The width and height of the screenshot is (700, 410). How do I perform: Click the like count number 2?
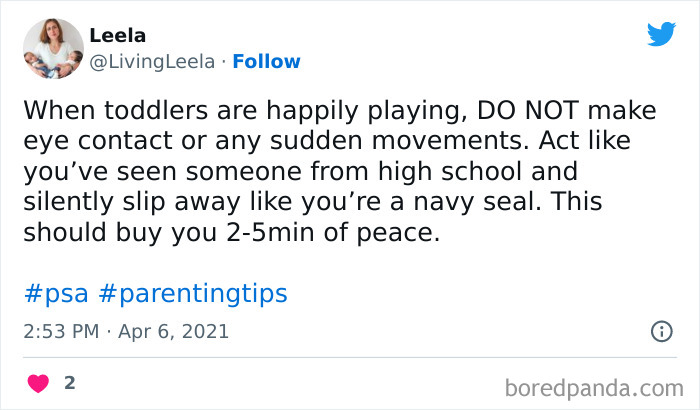(x=69, y=383)
